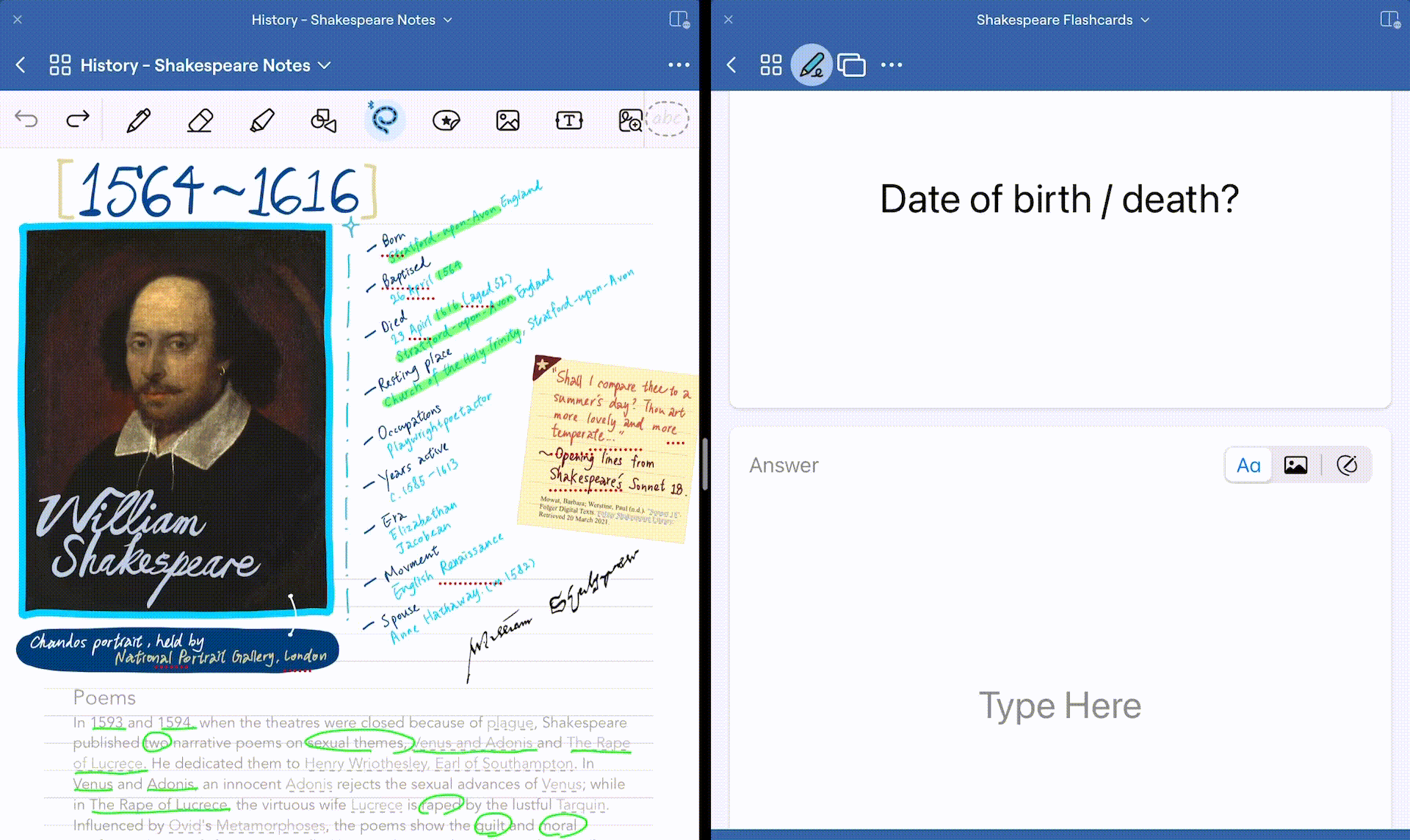This screenshot has width=1410, height=840.
Task: Select the Shapes tool
Action: (324, 120)
